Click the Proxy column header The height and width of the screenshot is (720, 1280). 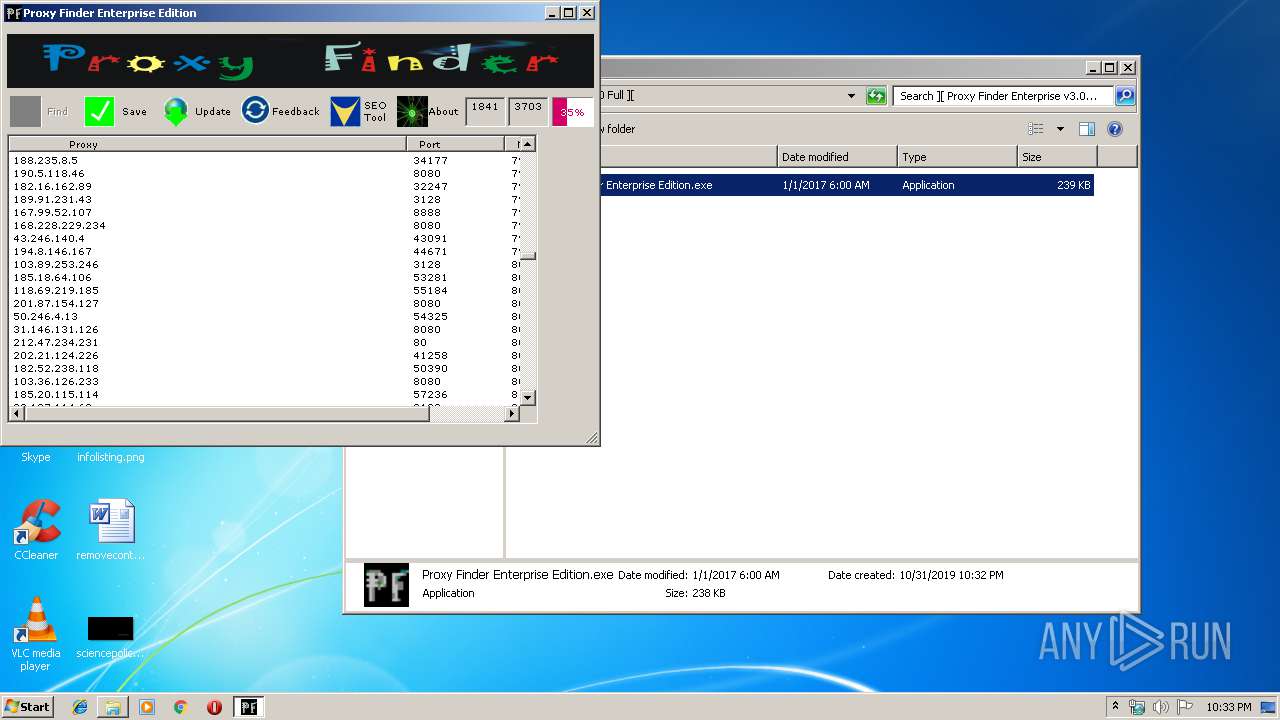(208, 144)
